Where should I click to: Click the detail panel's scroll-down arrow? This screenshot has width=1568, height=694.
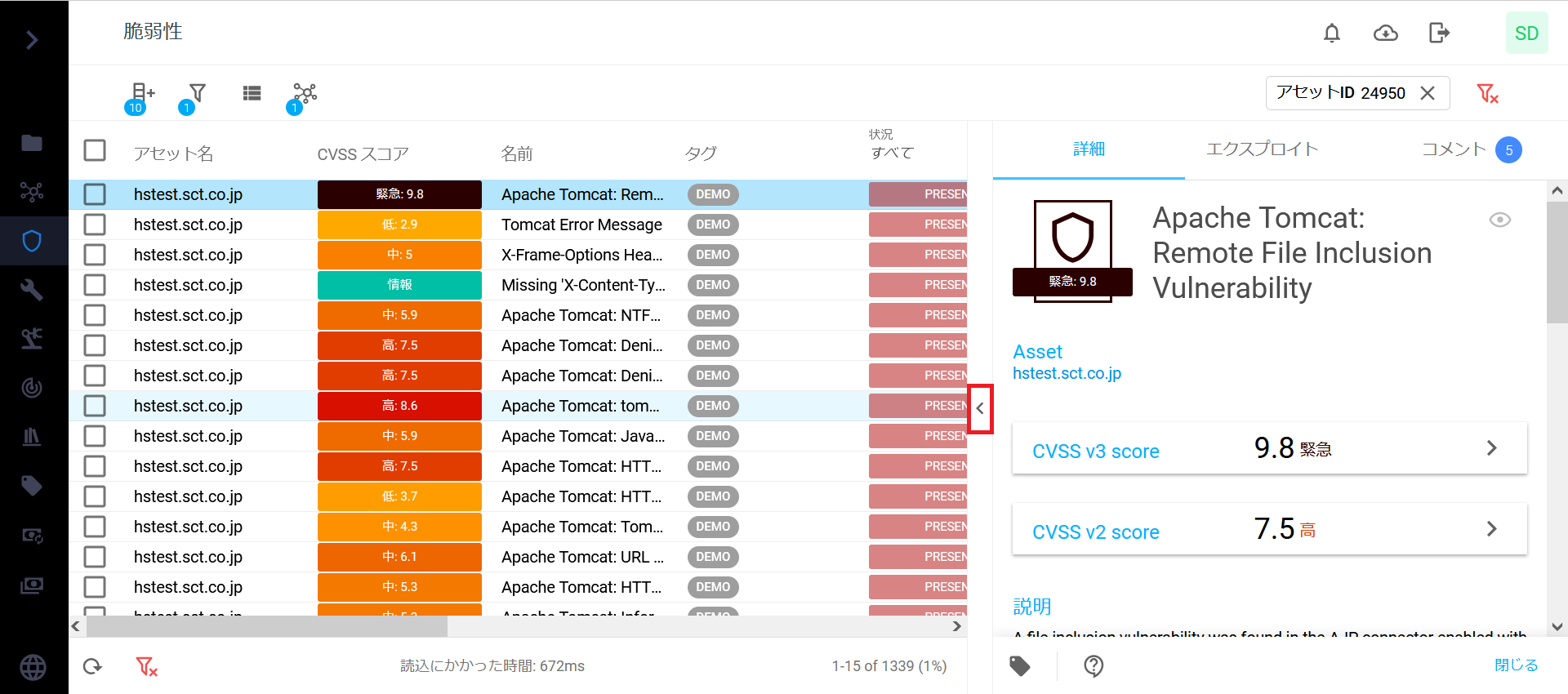pyautogui.click(x=1557, y=627)
